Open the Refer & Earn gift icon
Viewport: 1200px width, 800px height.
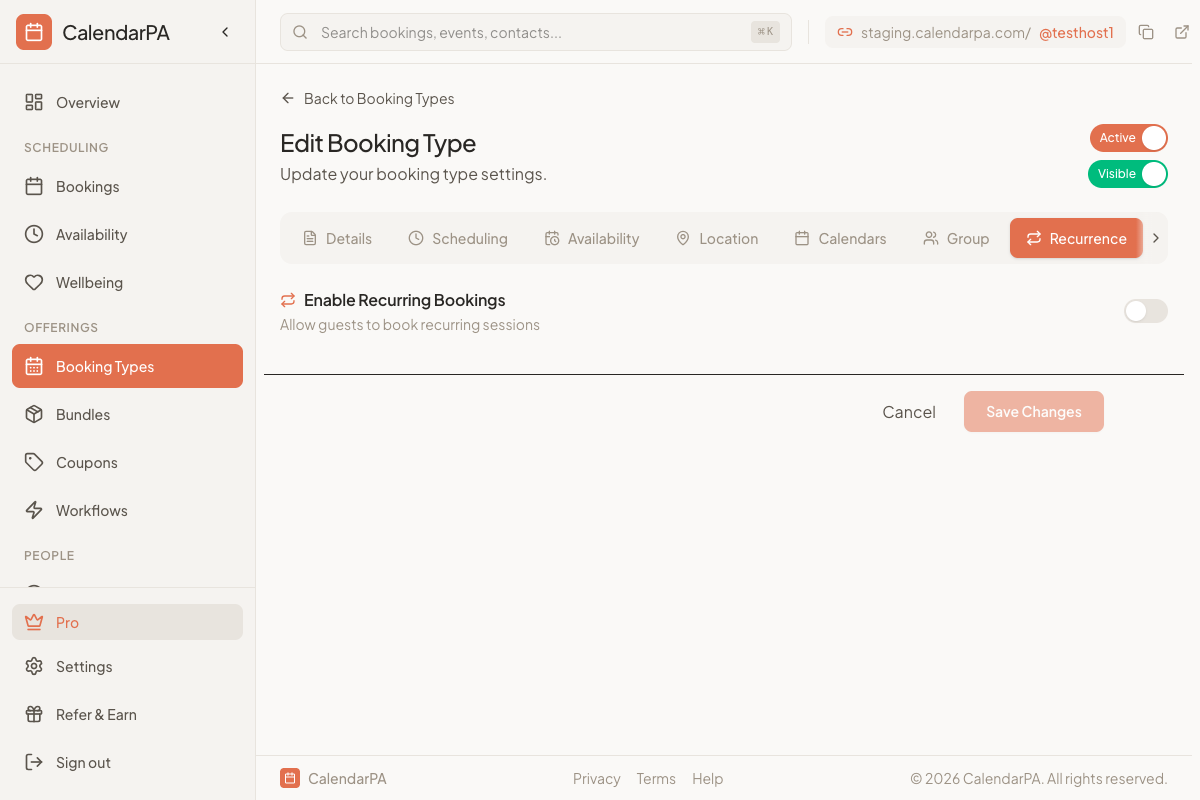pos(33,714)
